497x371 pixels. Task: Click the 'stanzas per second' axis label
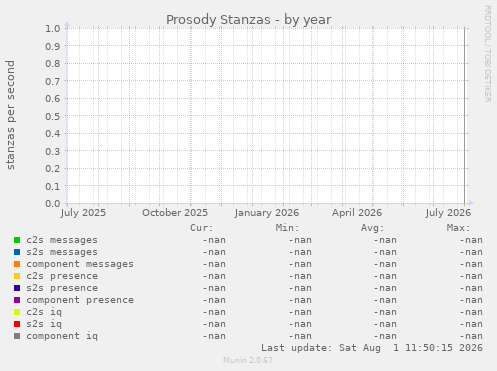[10, 115]
